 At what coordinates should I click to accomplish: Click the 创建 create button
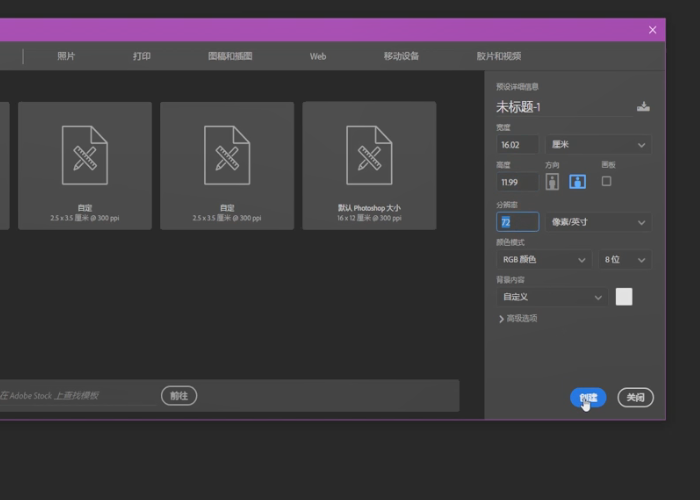(x=588, y=397)
